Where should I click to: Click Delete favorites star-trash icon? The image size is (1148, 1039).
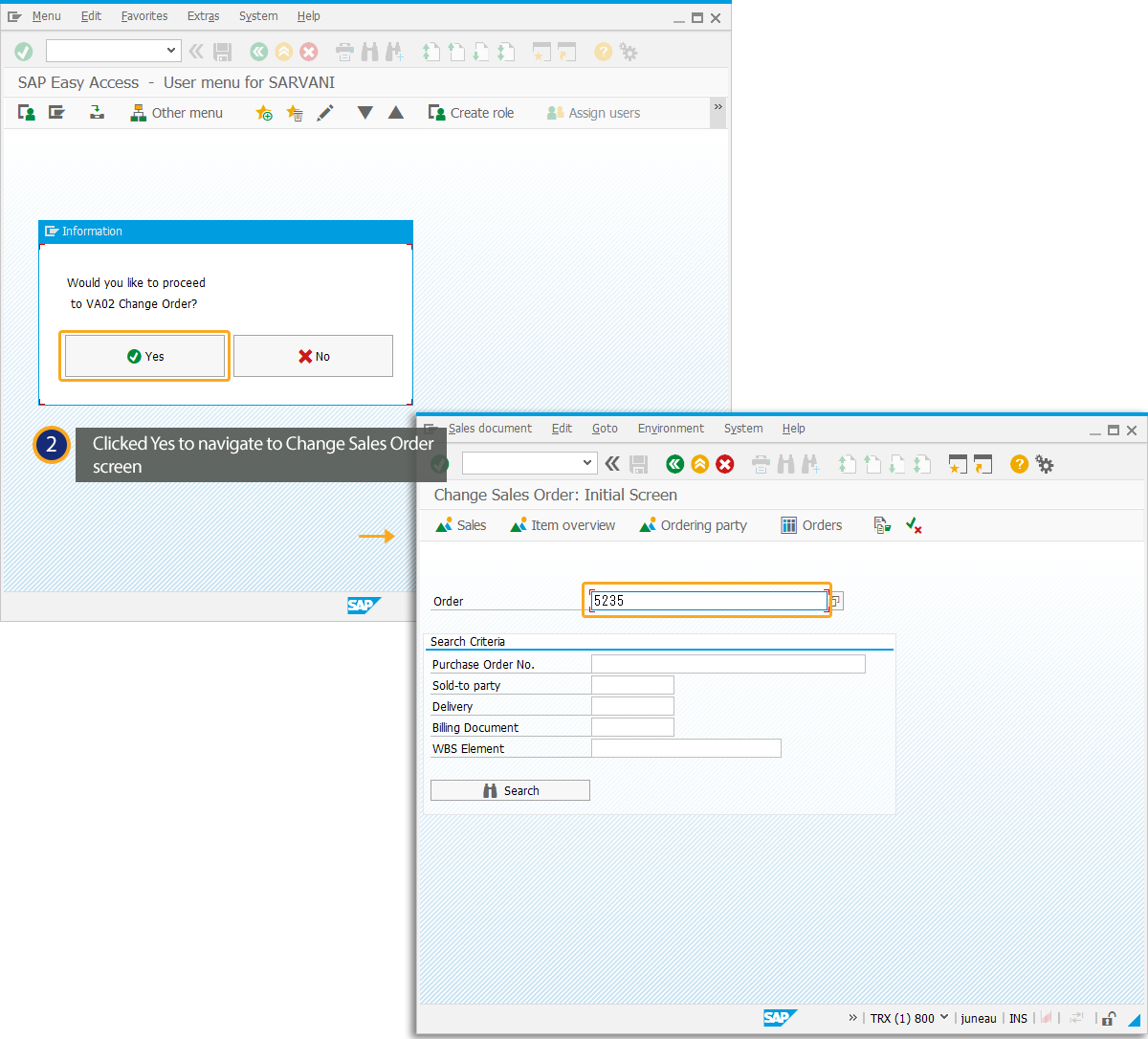click(x=295, y=113)
